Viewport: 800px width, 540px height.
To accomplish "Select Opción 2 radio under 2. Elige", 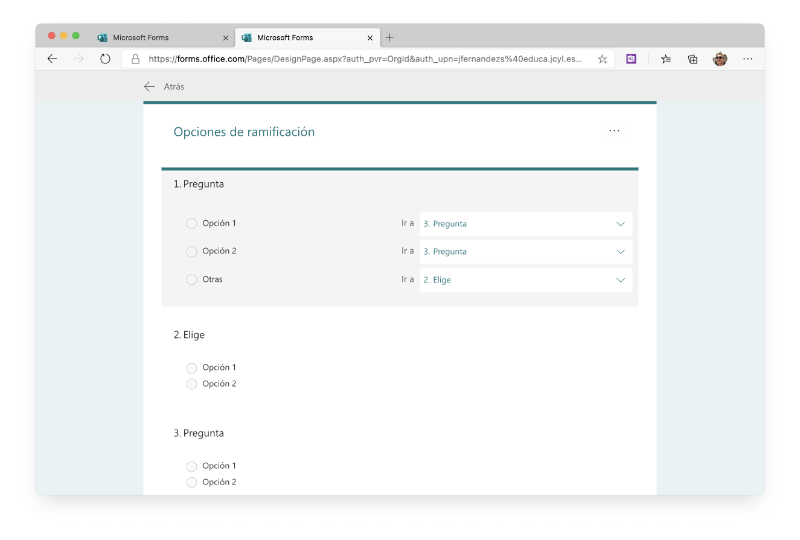I will [191, 384].
